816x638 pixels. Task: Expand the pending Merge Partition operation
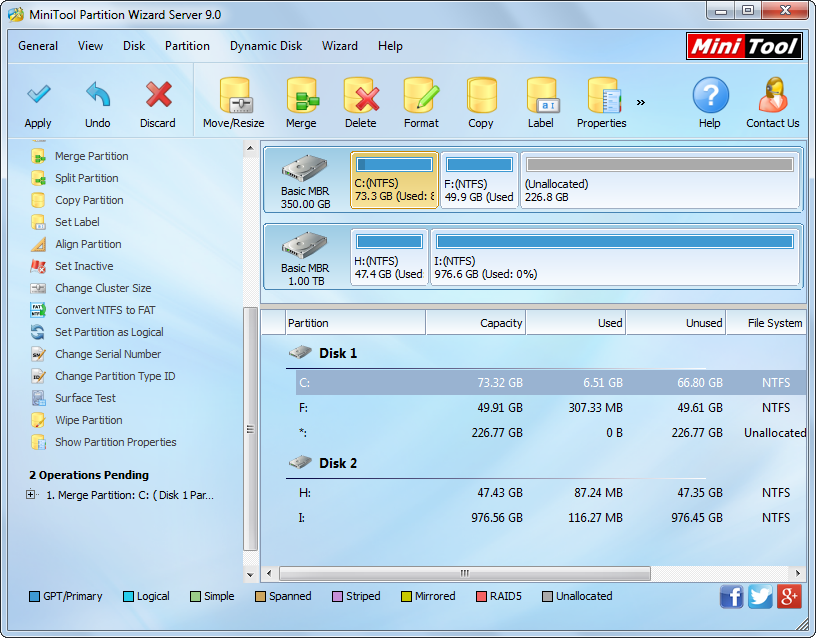[31, 494]
